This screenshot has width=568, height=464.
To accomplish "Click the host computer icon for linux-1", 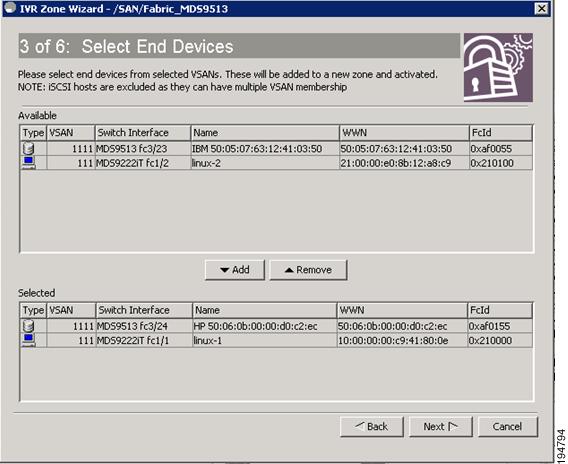I will click(28, 340).
